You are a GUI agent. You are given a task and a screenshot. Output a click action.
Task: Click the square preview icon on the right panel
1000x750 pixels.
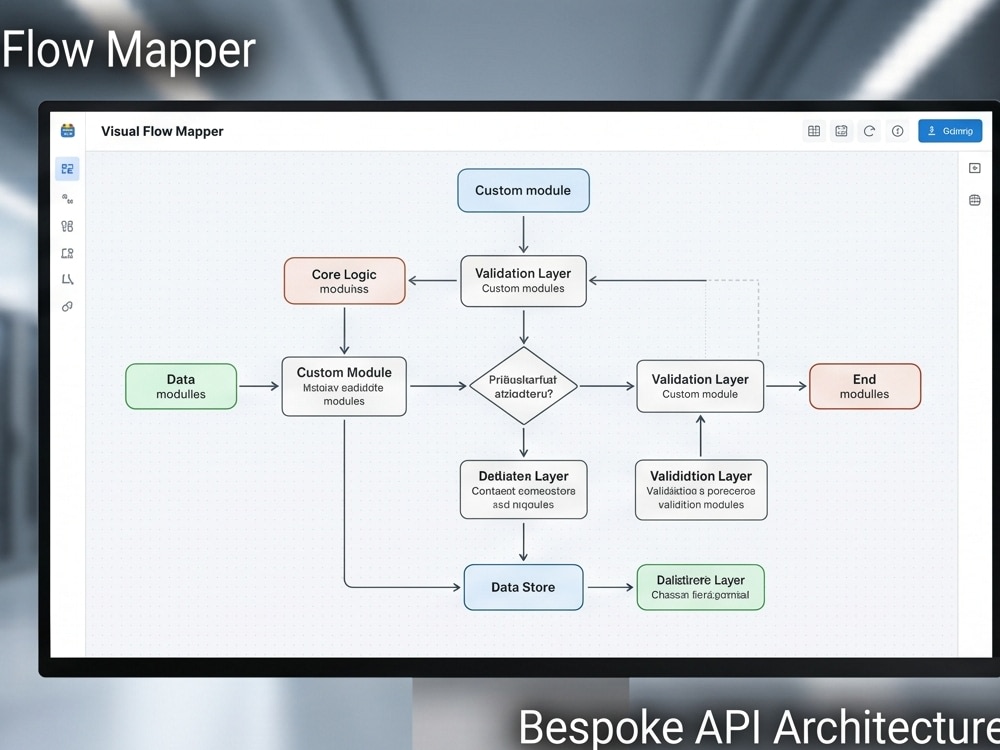pos(974,168)
